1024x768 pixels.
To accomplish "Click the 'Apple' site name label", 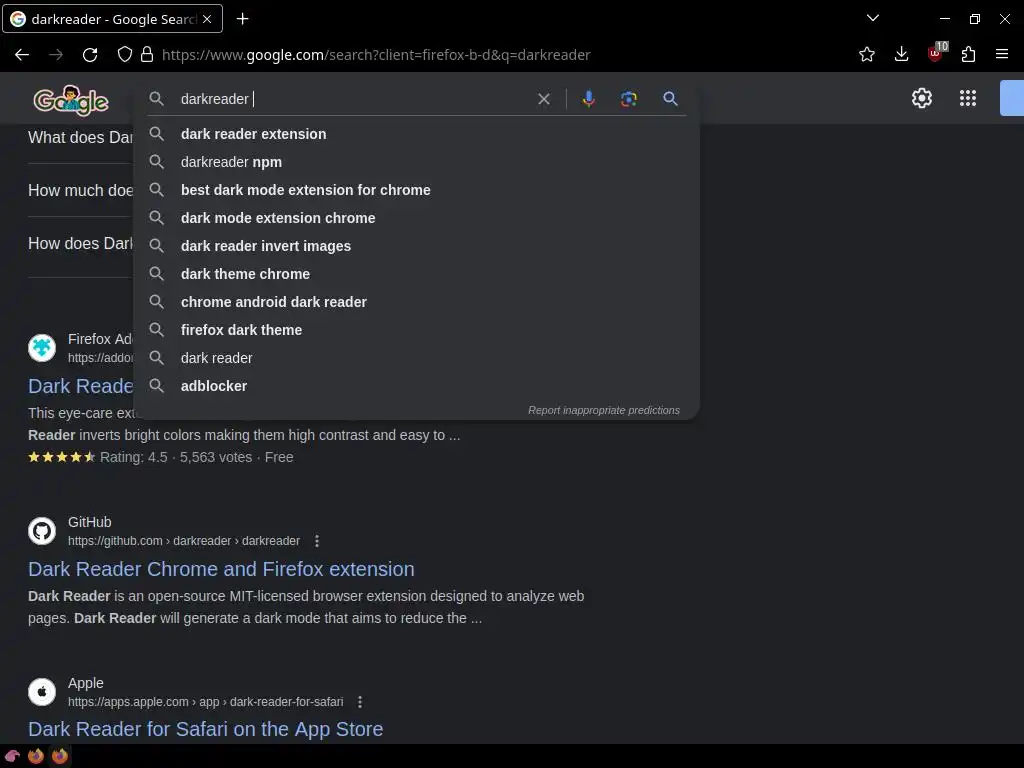I will point(86,682).
